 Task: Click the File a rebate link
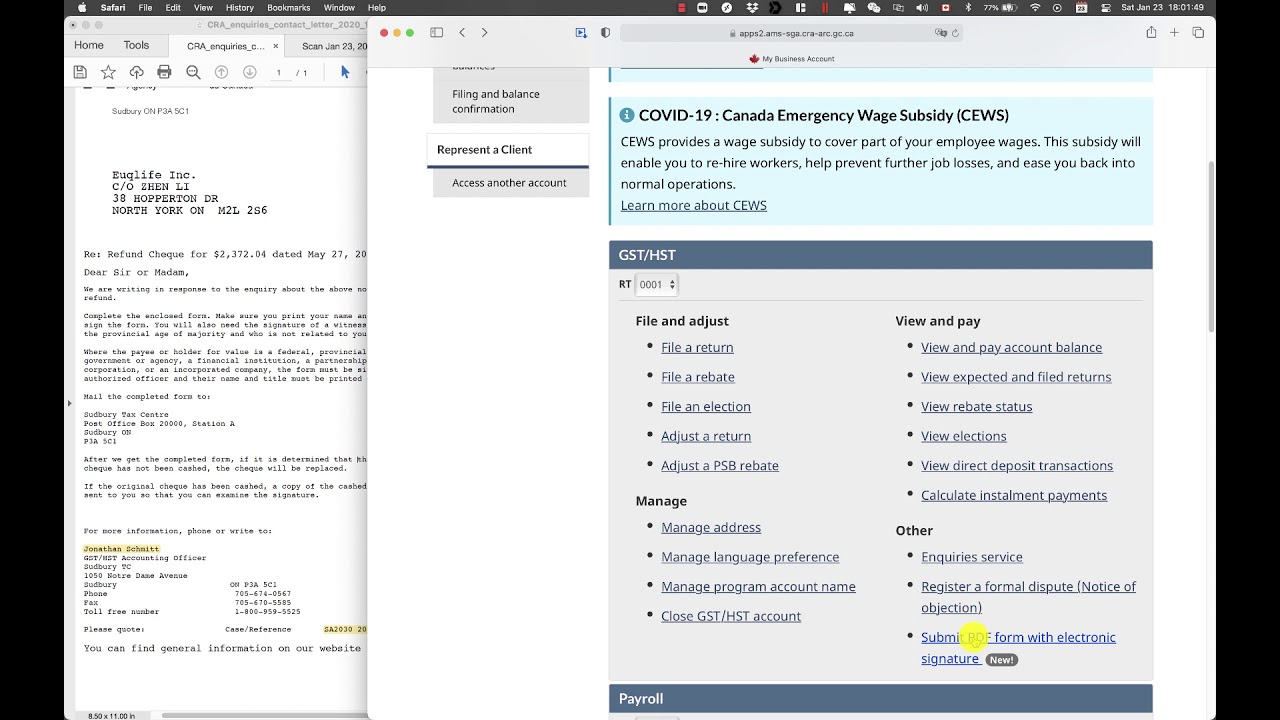coord(698,377)
